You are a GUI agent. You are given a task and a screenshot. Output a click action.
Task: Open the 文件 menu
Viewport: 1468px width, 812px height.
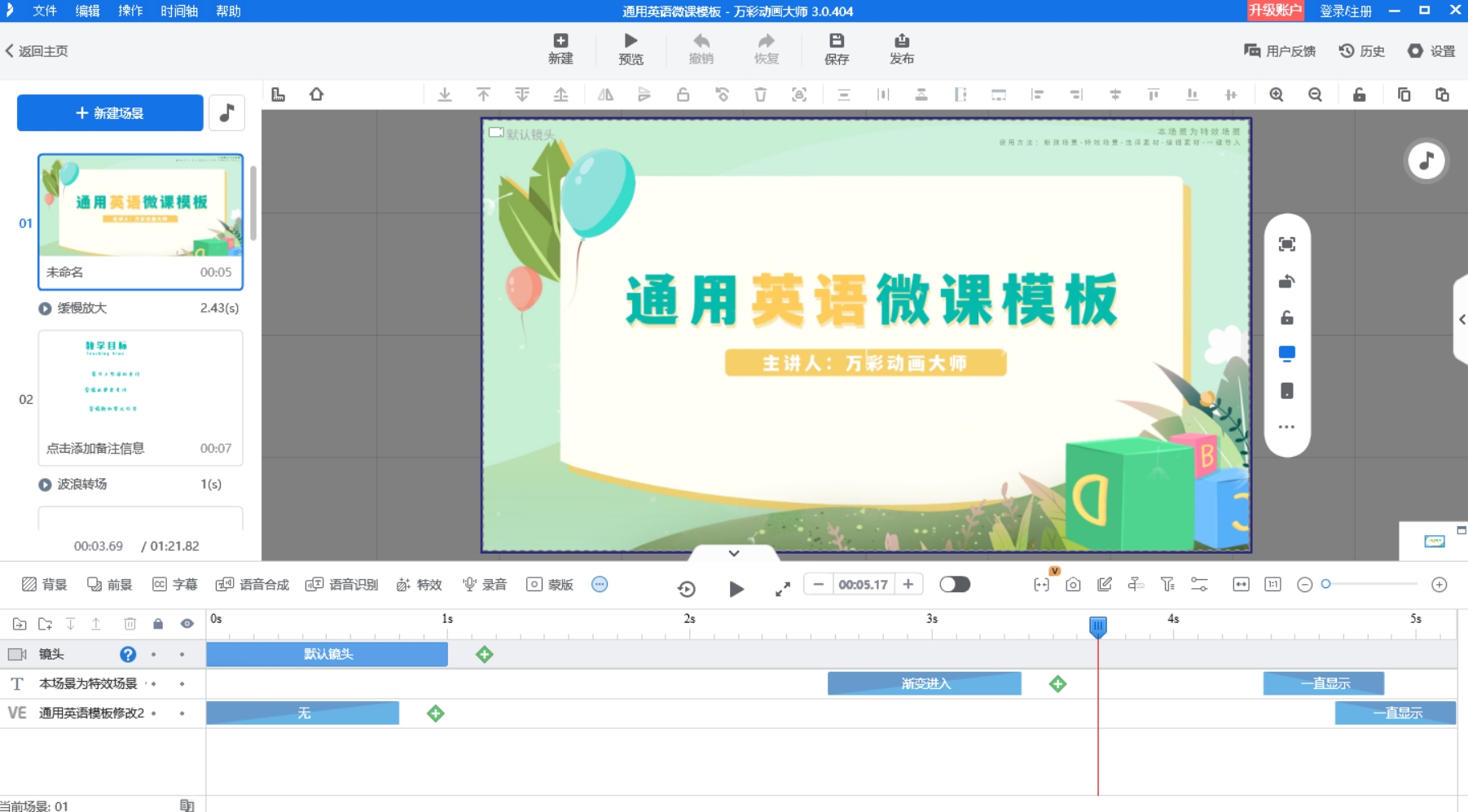point(45,11)
